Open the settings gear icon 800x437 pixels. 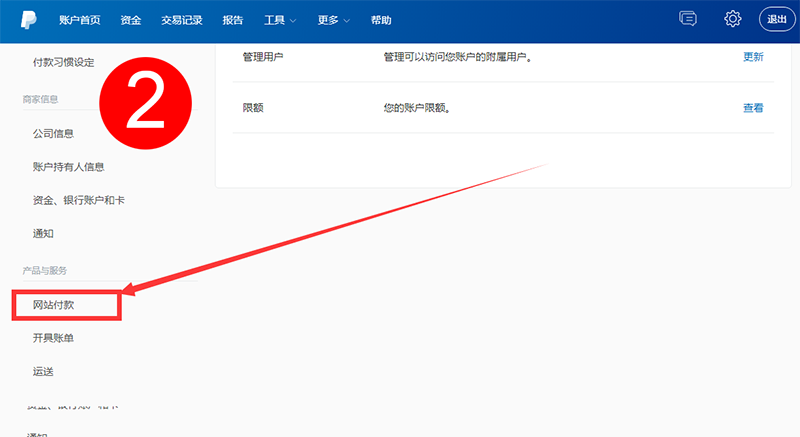[733, 19]
